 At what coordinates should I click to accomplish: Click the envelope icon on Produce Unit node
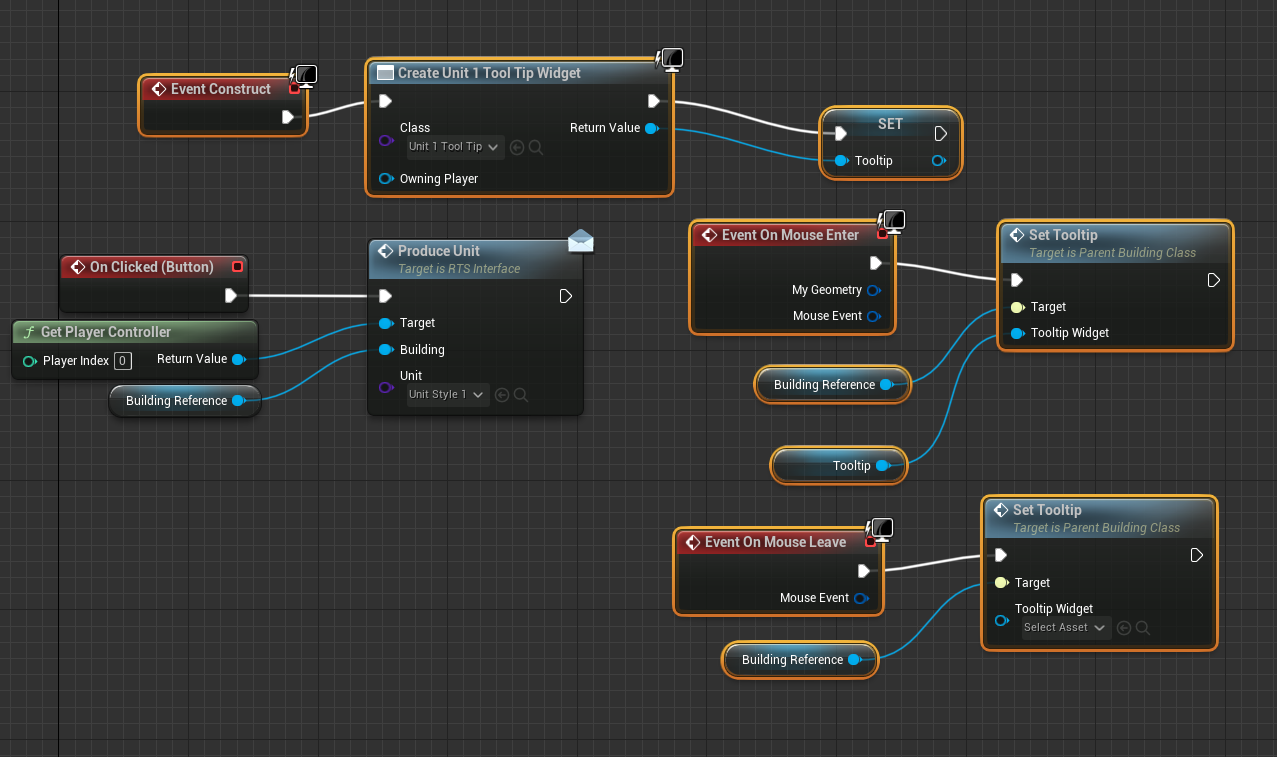point(581,241)
